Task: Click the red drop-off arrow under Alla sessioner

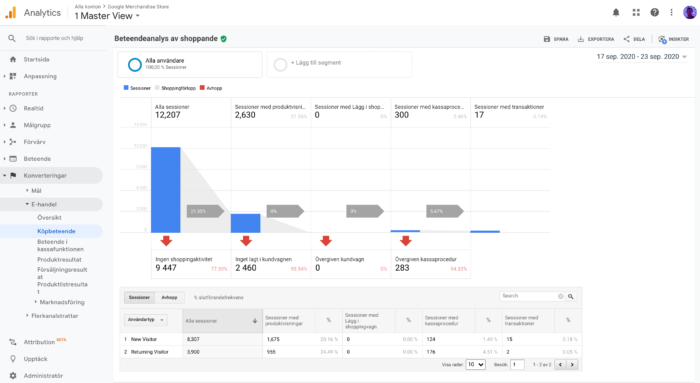Action: pyautogui.click(x=166, y=241)
